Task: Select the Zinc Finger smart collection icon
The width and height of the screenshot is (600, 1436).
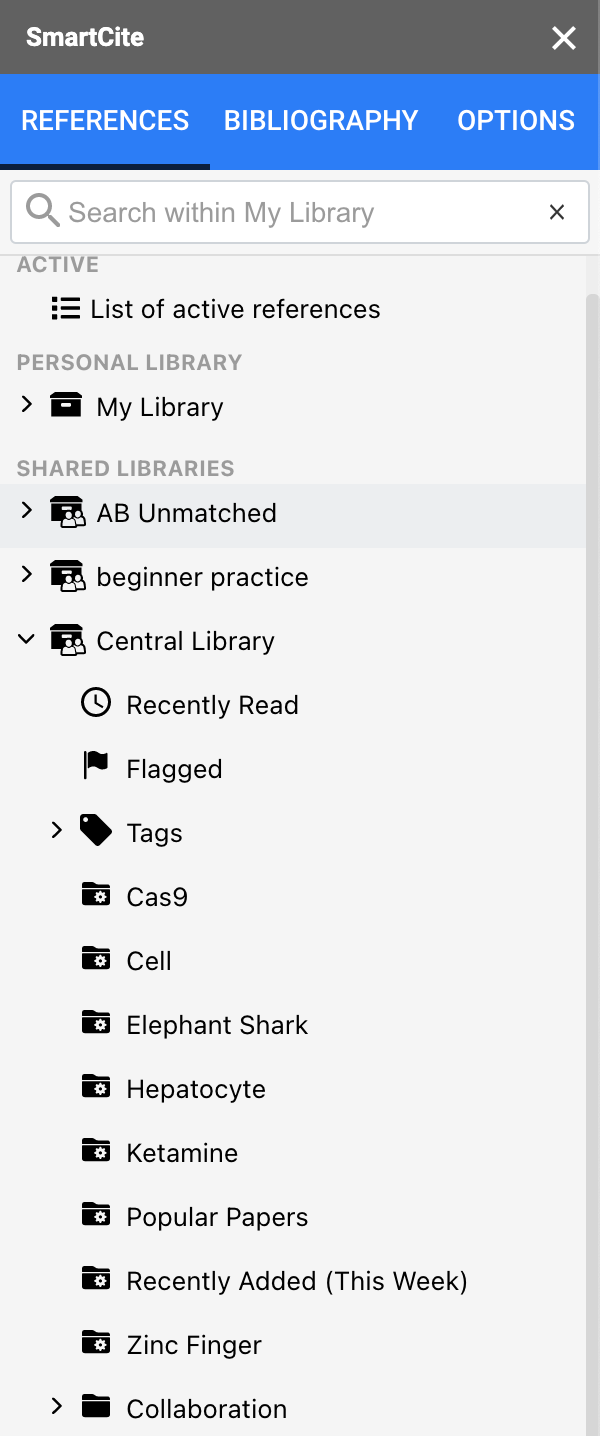Action: tap(96, 1344)
